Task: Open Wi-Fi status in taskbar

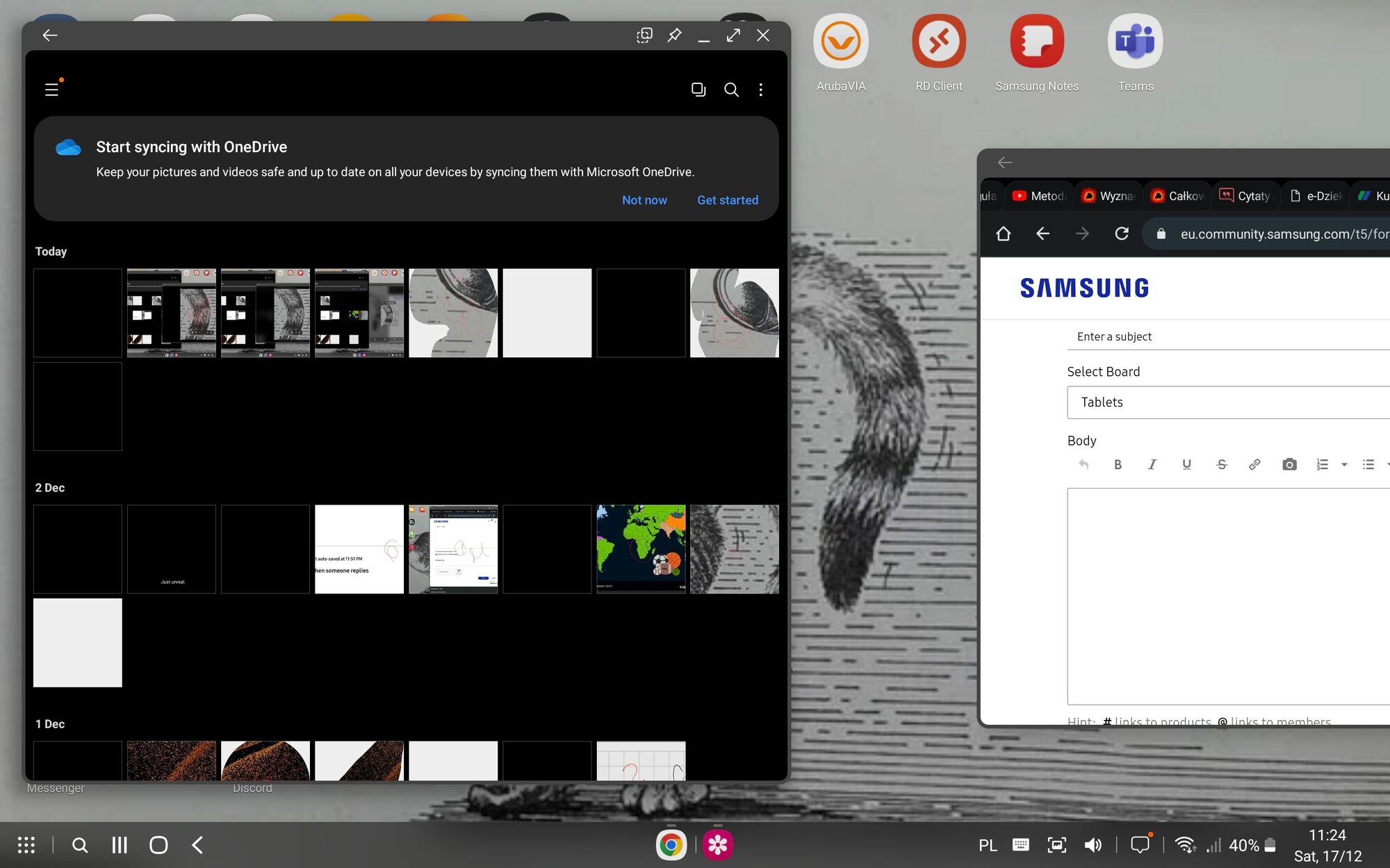Action: [1185, 845]
